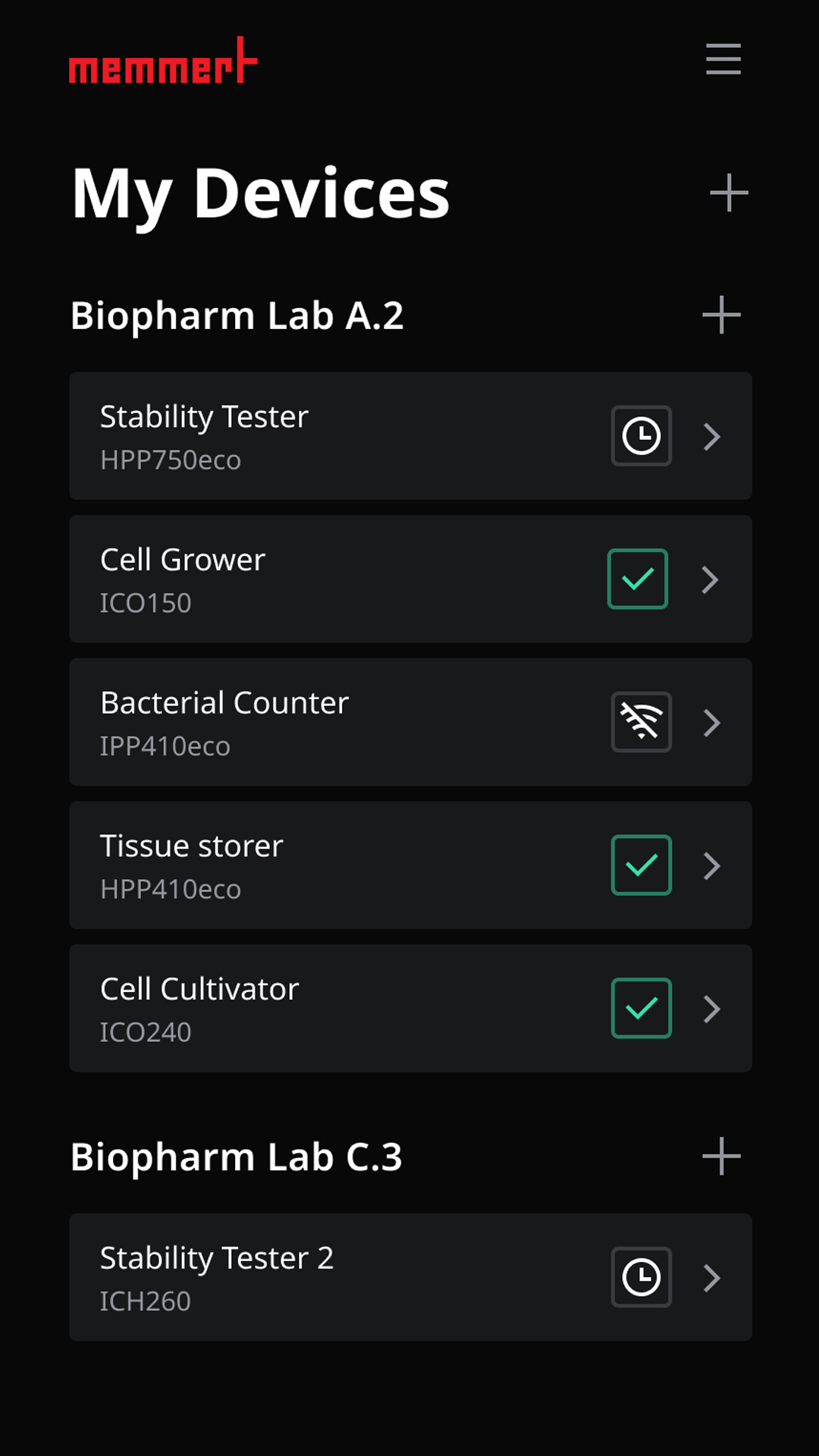Select the Biopharm Lab A.2 heading
Screen dimensions: 819x1456
point(237,315)
